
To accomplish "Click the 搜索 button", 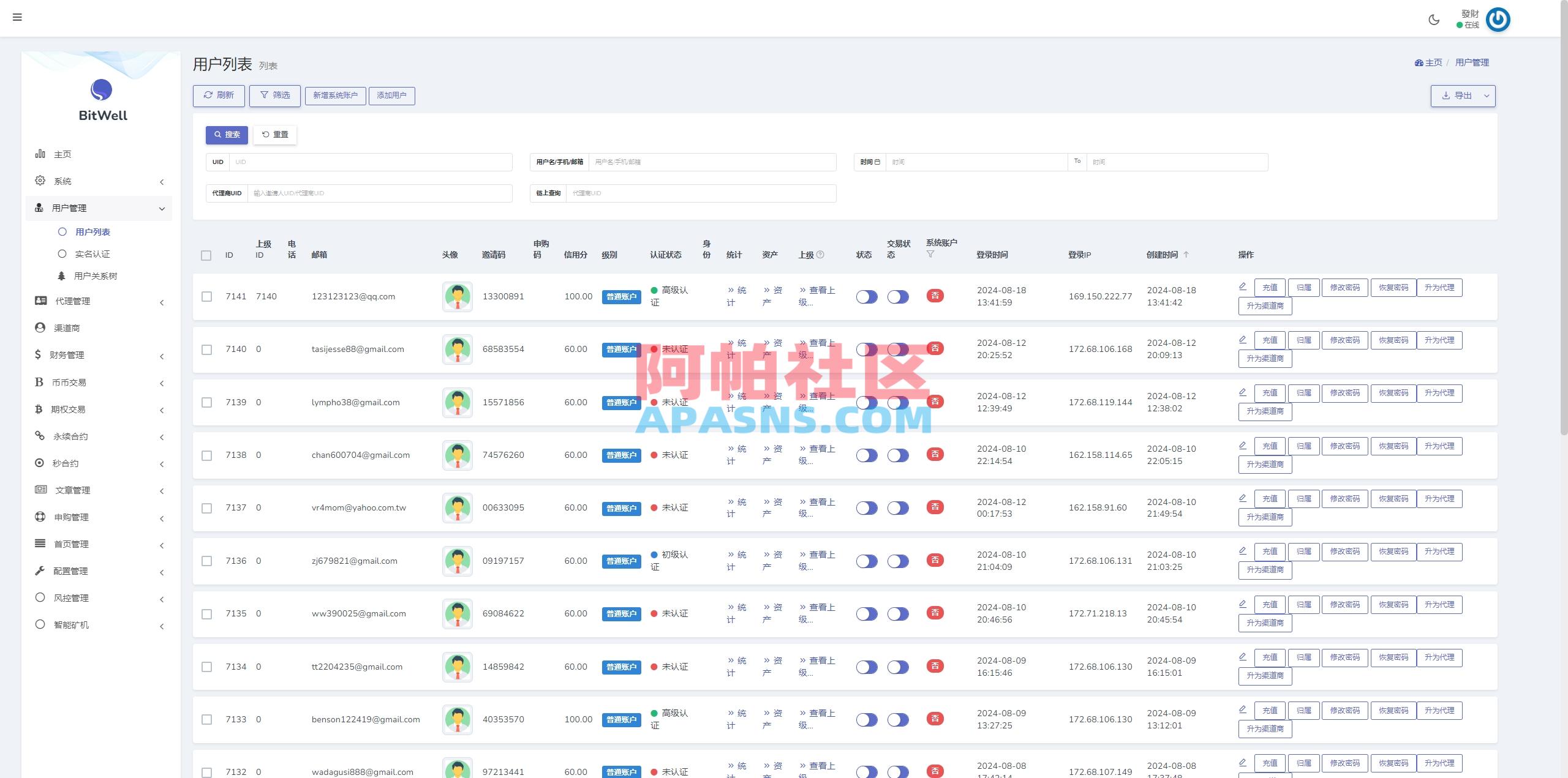I will click(227, 135).
